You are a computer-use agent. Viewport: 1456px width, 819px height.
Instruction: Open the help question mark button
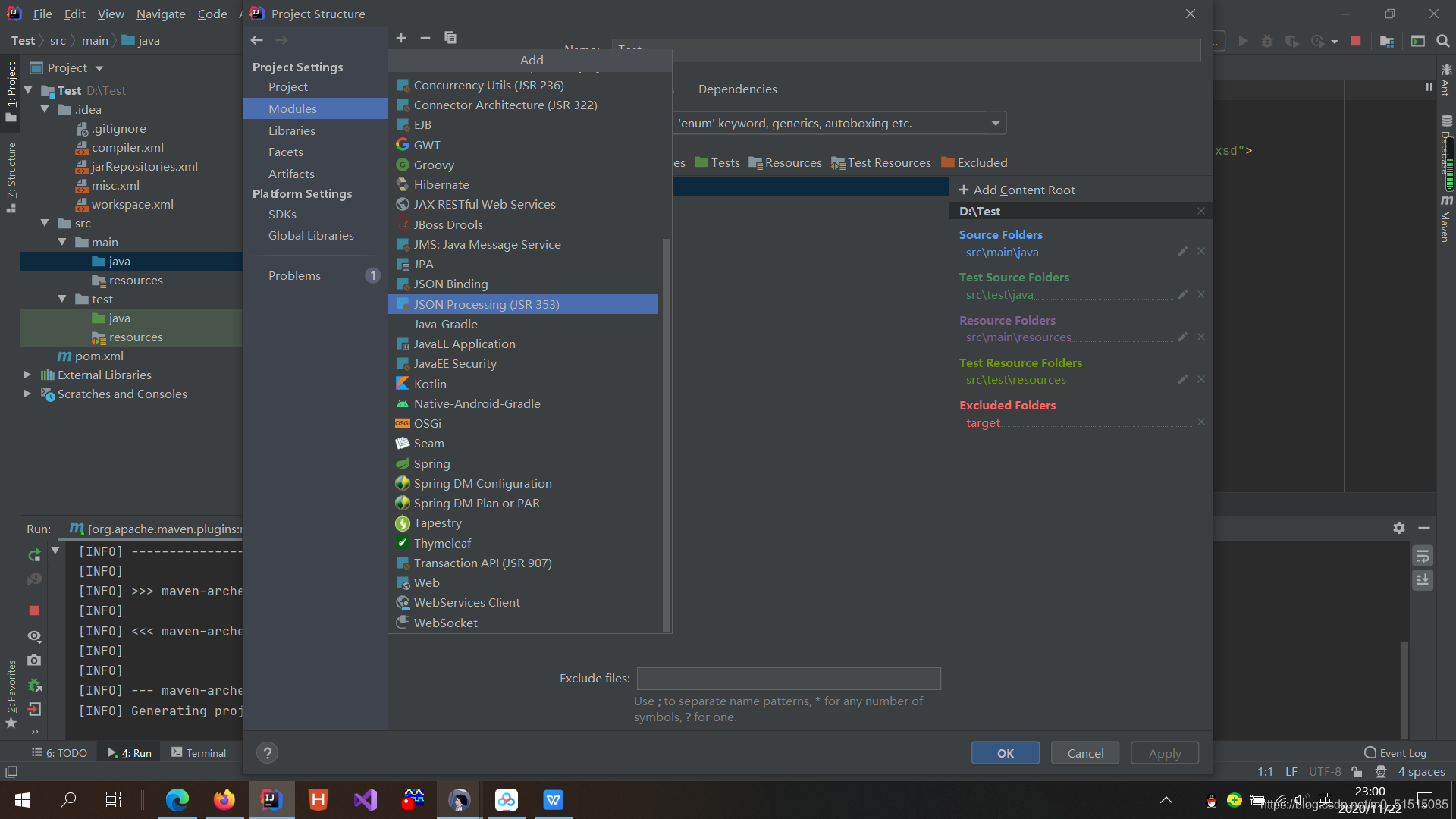(x=267, y=753)
